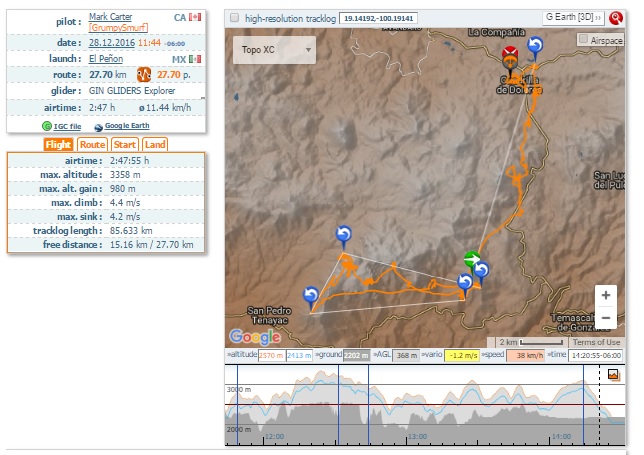
Task: Click the altitude chart near 13:00
Action: [418, 410]
